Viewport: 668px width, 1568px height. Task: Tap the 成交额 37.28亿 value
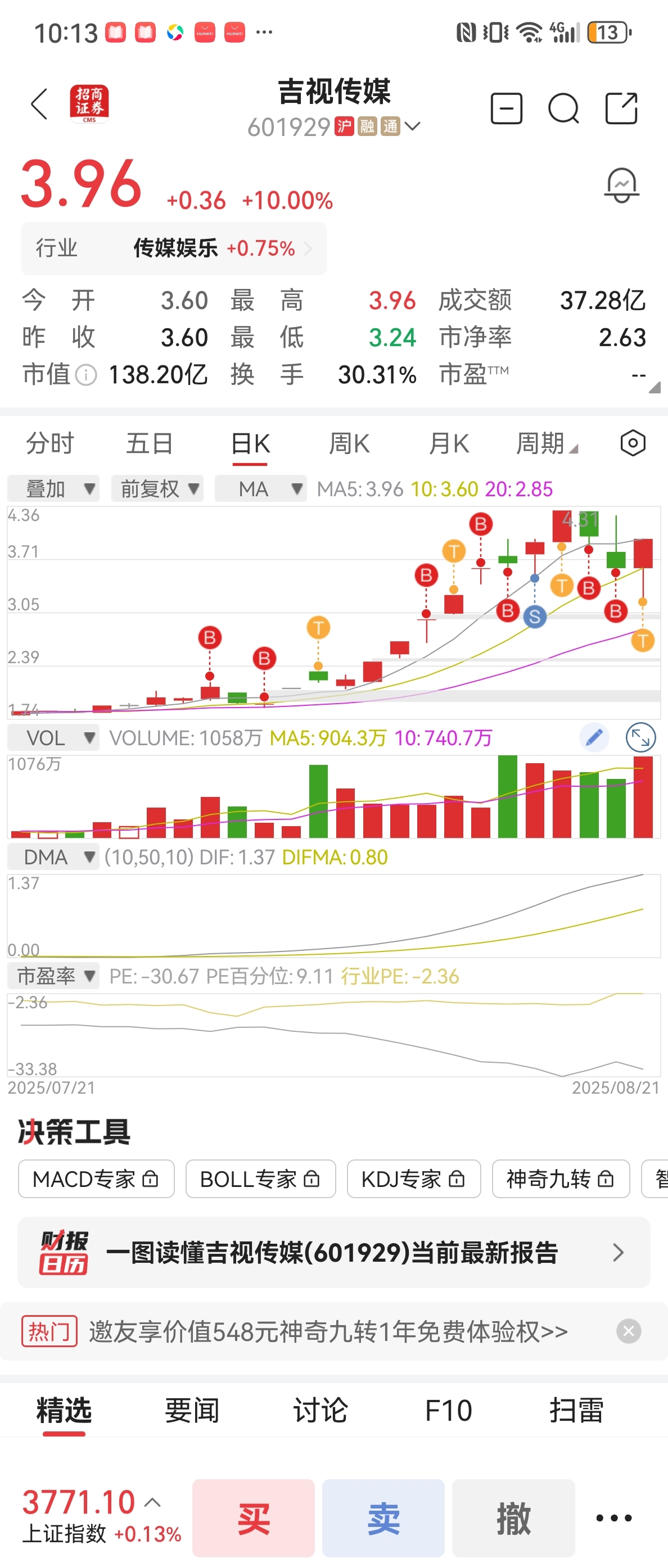tap(603, 301)
